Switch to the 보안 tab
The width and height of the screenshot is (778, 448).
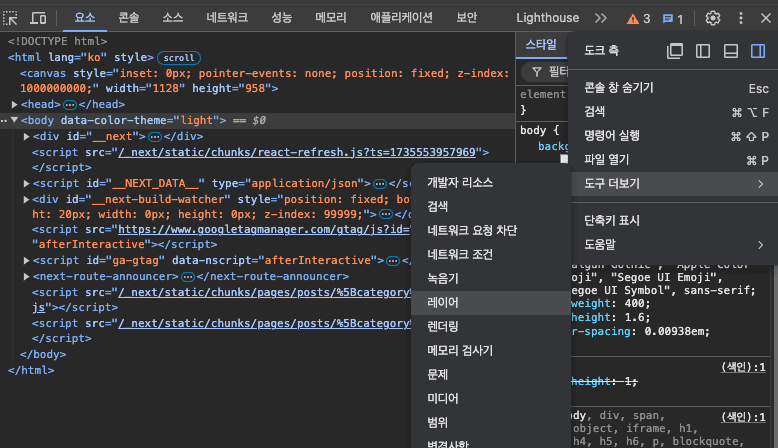tap(467, 18)
